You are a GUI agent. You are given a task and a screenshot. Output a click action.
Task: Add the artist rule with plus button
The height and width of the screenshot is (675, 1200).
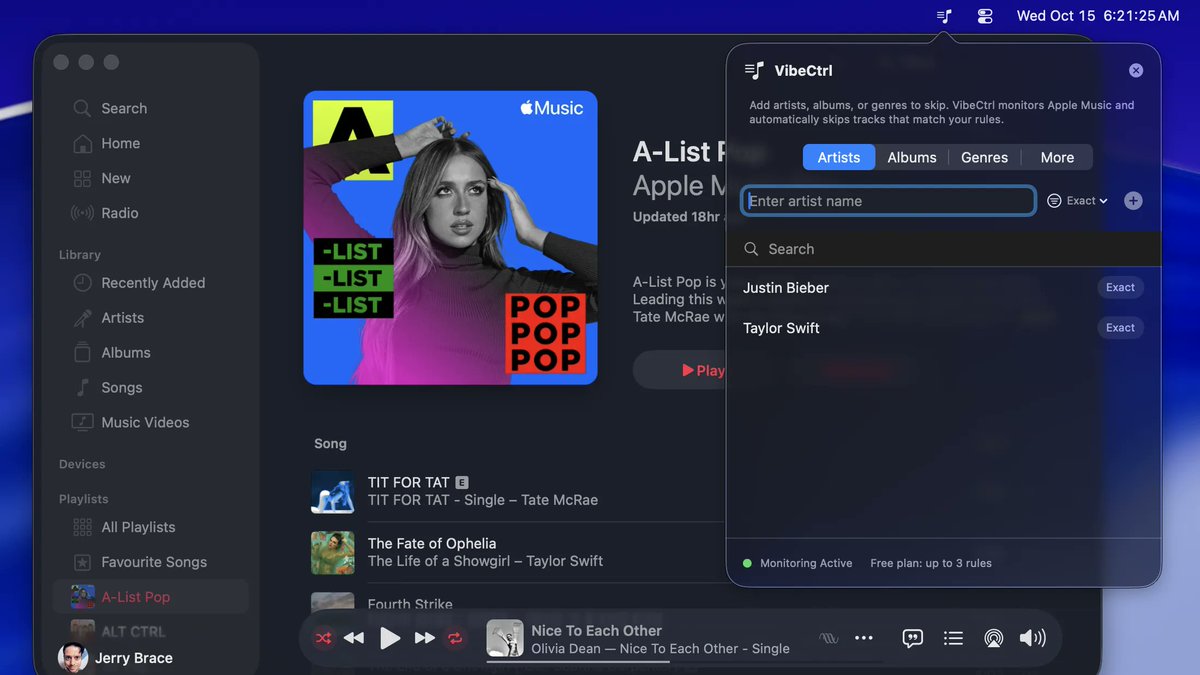pyautogui.click(x=1133, y=201)
